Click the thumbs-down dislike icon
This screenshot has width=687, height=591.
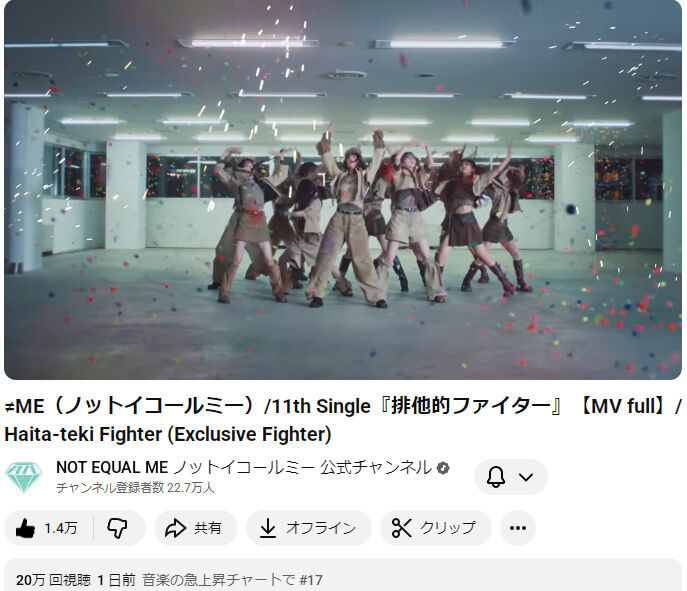(117, 528)
